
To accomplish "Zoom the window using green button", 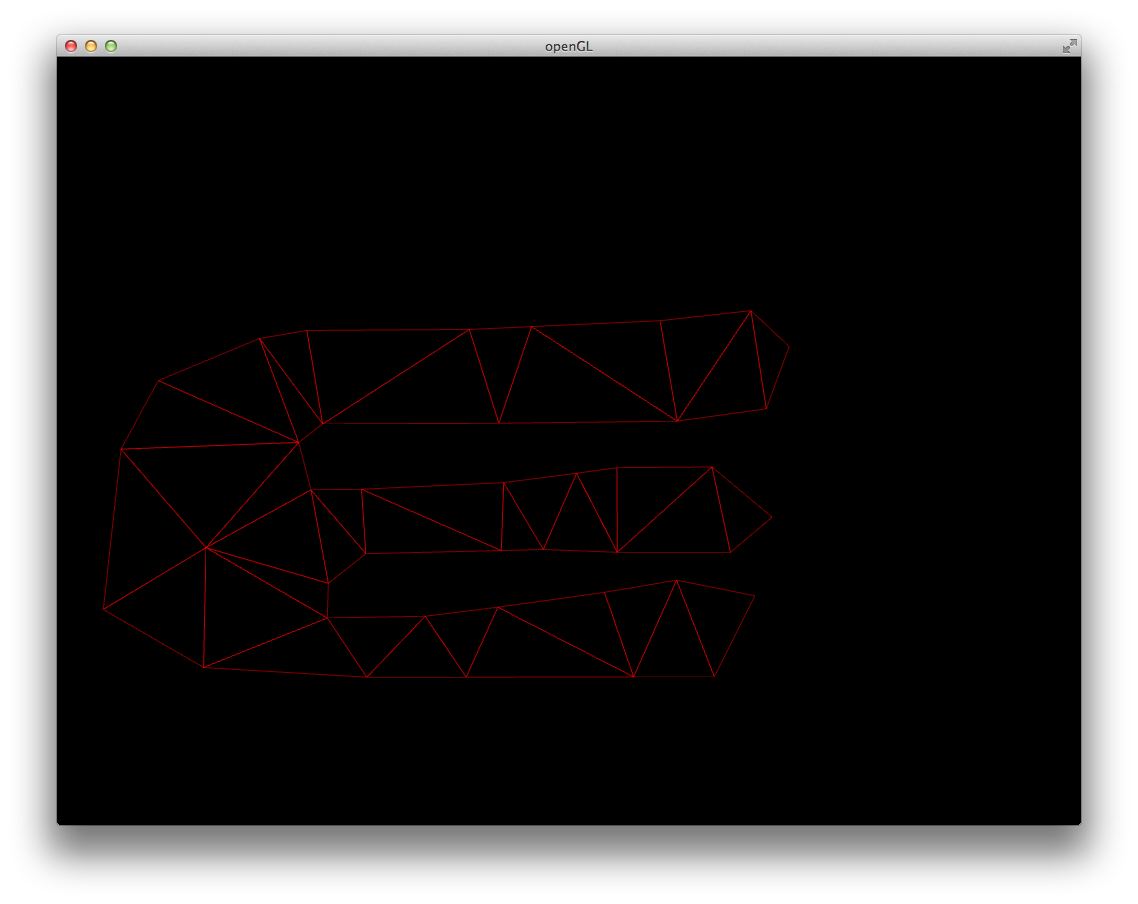I will tap(111, 46).
